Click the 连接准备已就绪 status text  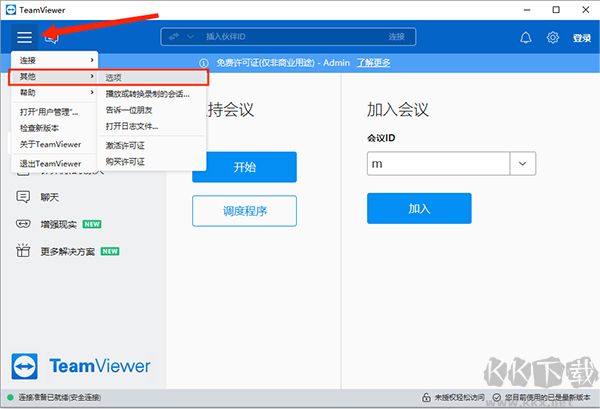pos(60,398)
